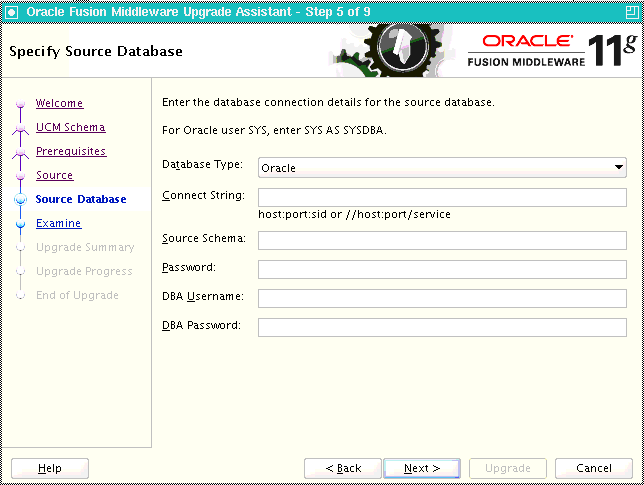Click the window menu icon in title bar
644x485 pixels.
[12, 12]
